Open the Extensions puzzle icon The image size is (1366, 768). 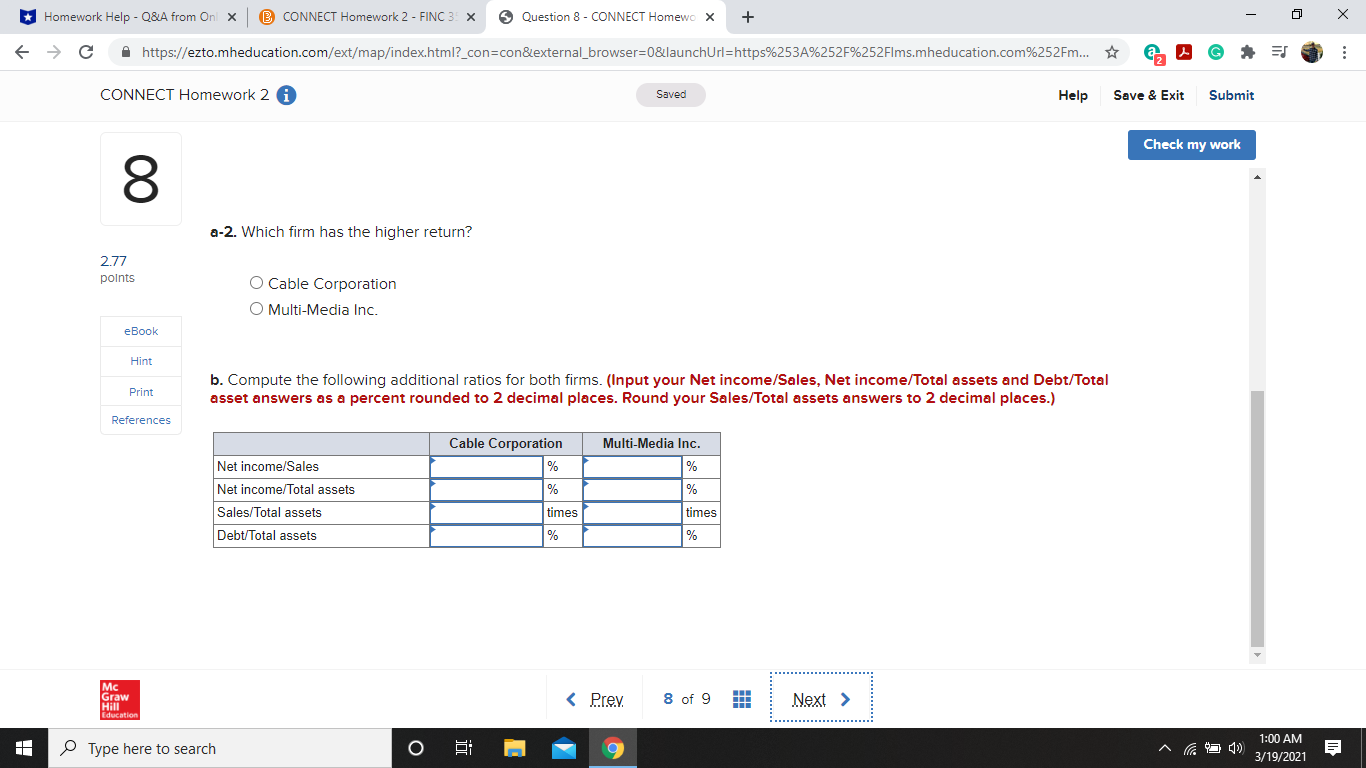click(x=1246, y=52)
